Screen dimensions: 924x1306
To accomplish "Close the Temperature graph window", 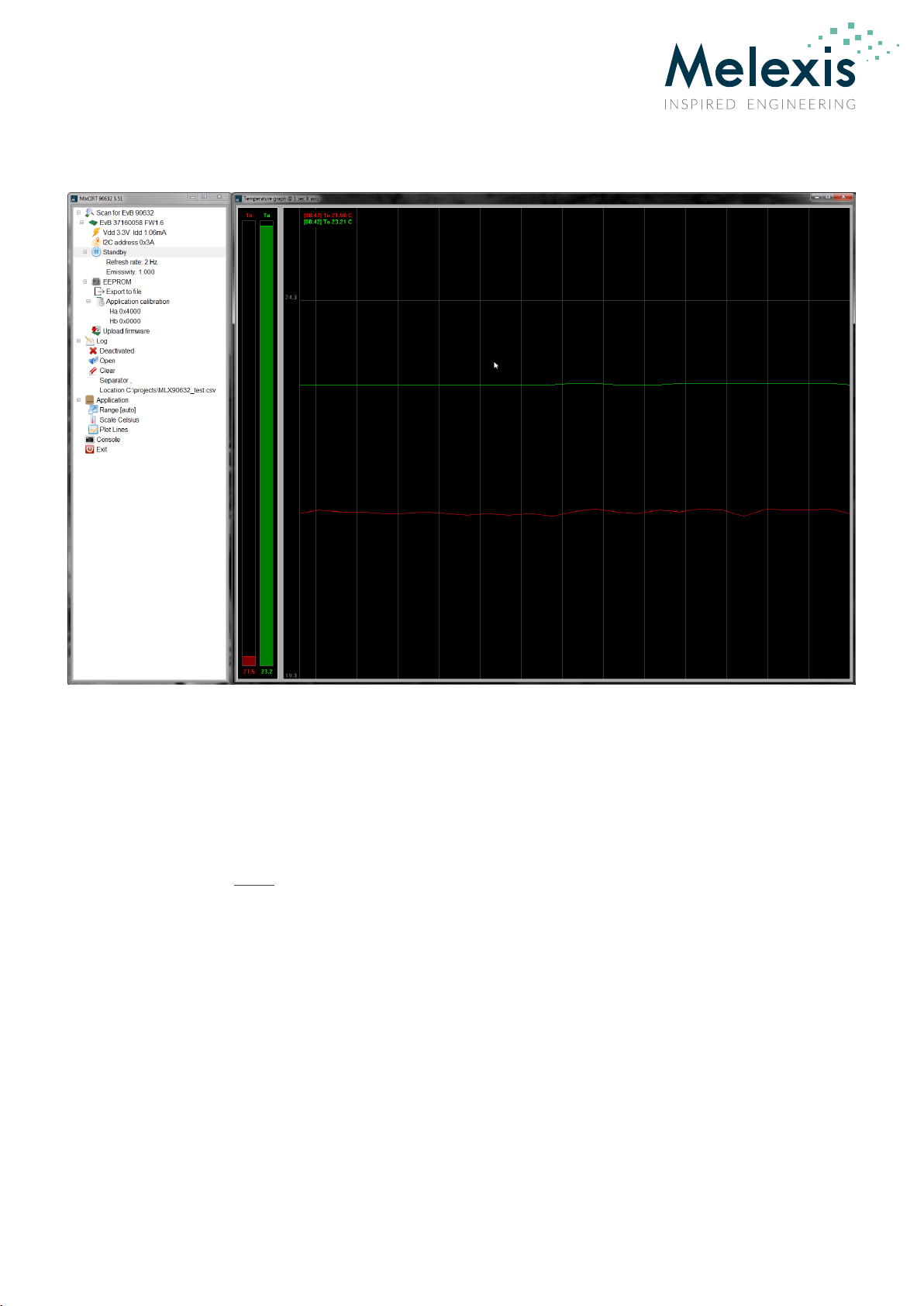I will [x=844, y=197].
